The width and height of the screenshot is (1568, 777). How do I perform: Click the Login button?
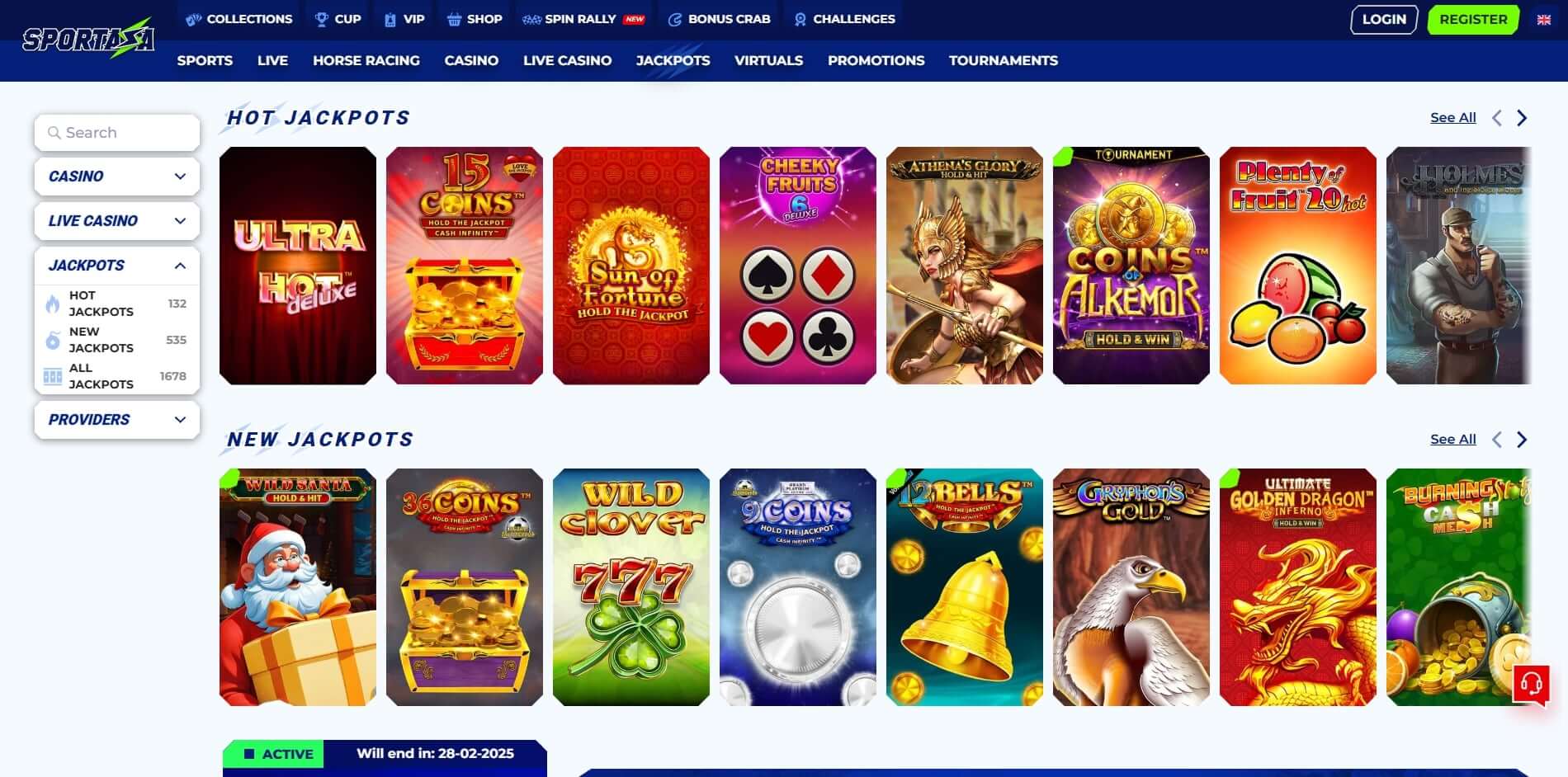[1384, 20]
